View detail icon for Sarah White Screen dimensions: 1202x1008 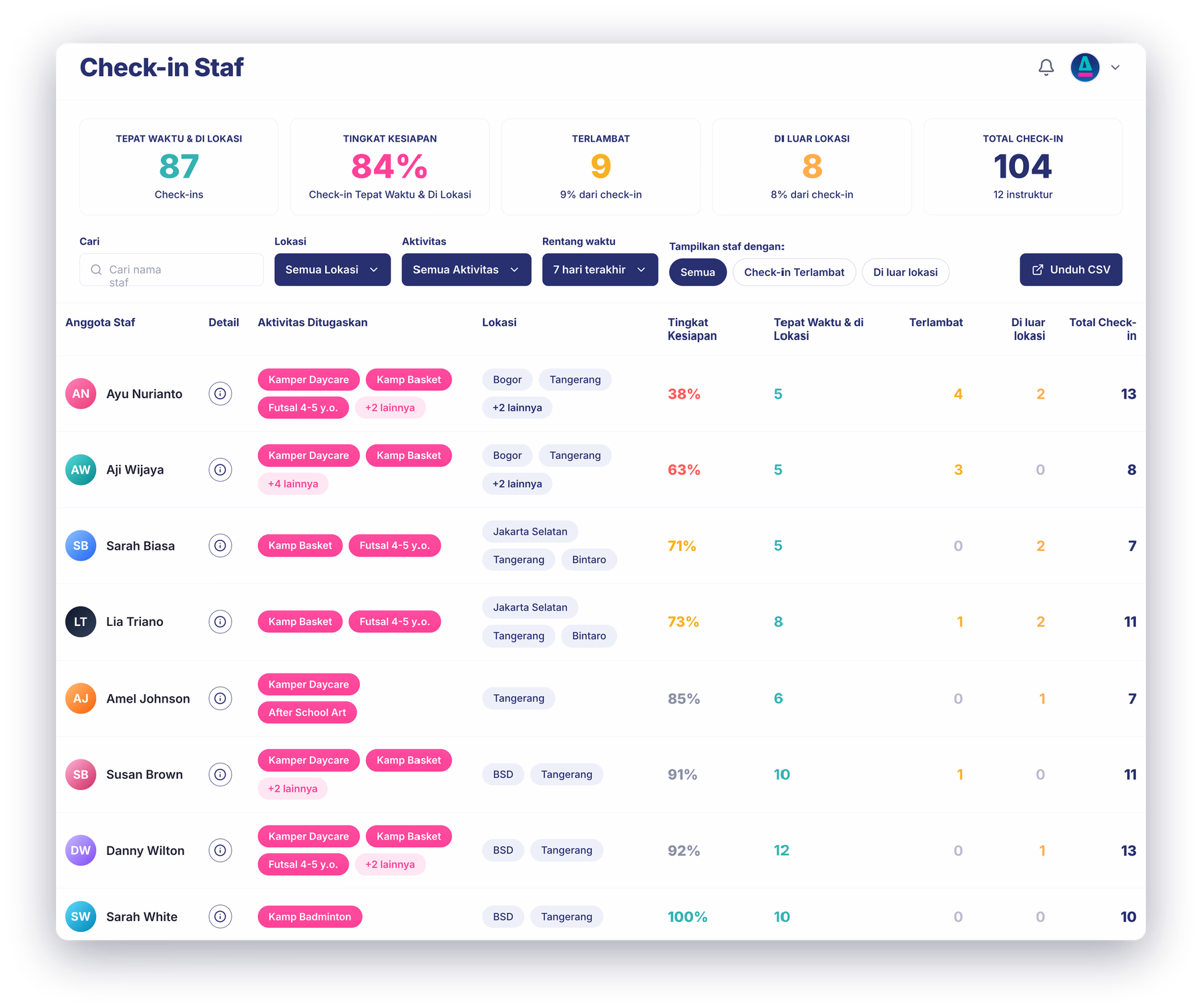(220, 916)
